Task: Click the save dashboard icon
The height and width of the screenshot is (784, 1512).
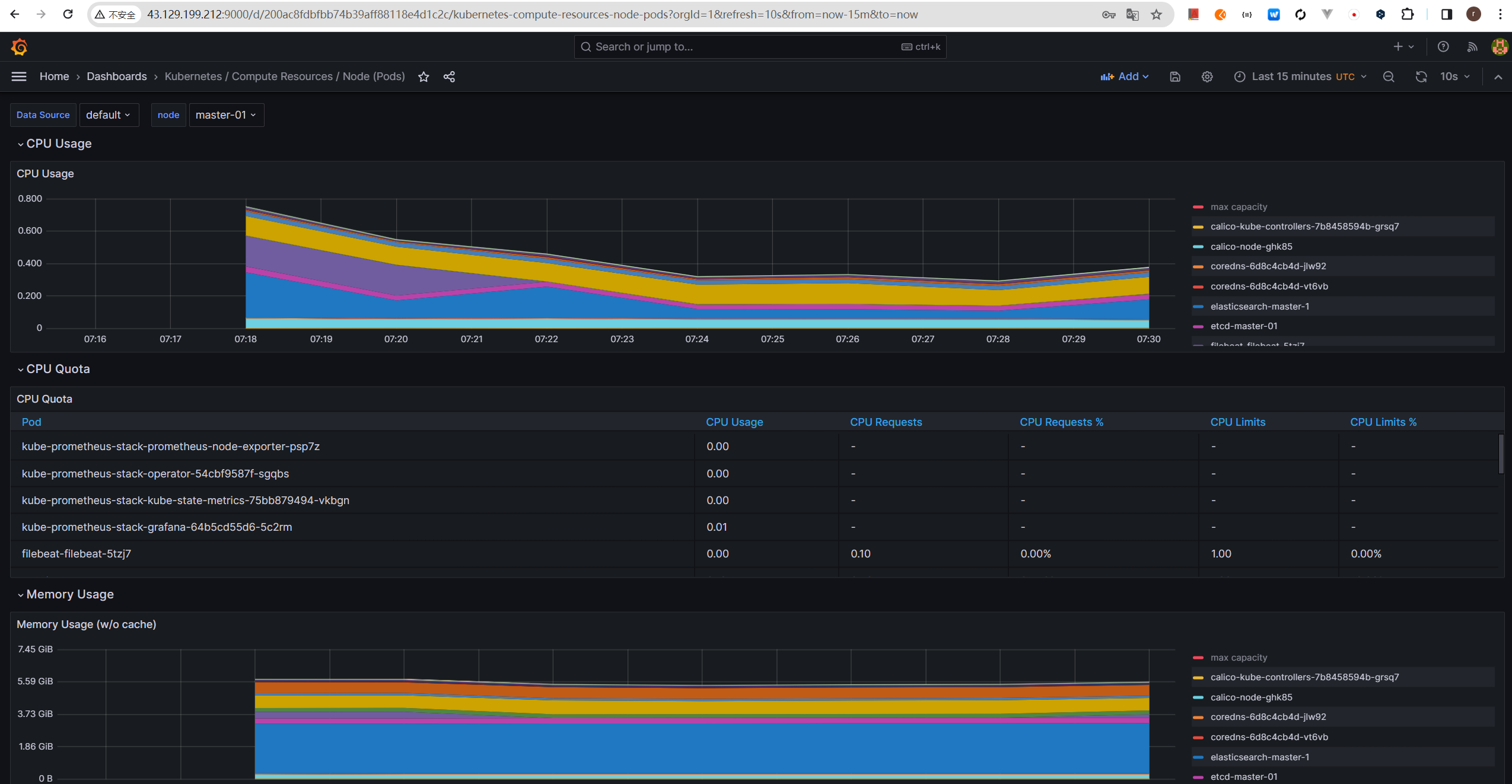Action: [1175, 77]
